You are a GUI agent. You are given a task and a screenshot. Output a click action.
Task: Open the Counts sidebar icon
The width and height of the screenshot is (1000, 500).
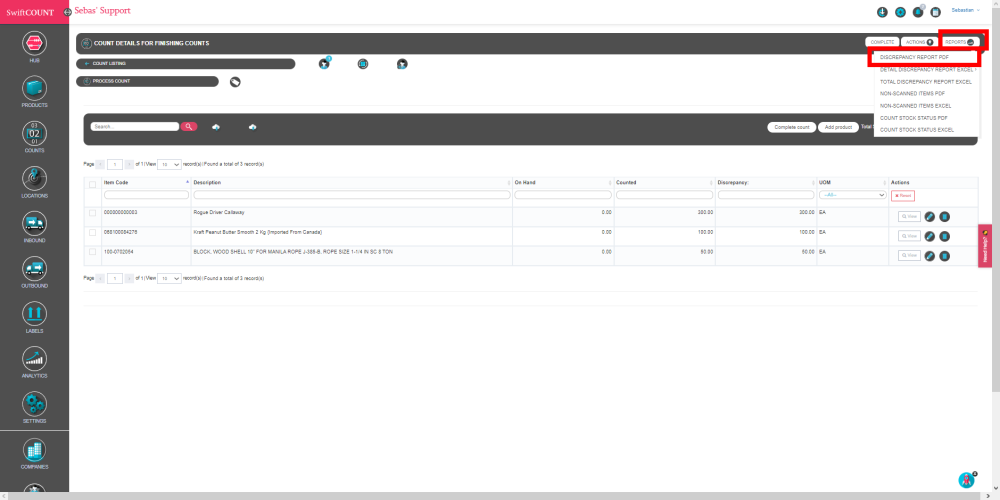(34, 133)
